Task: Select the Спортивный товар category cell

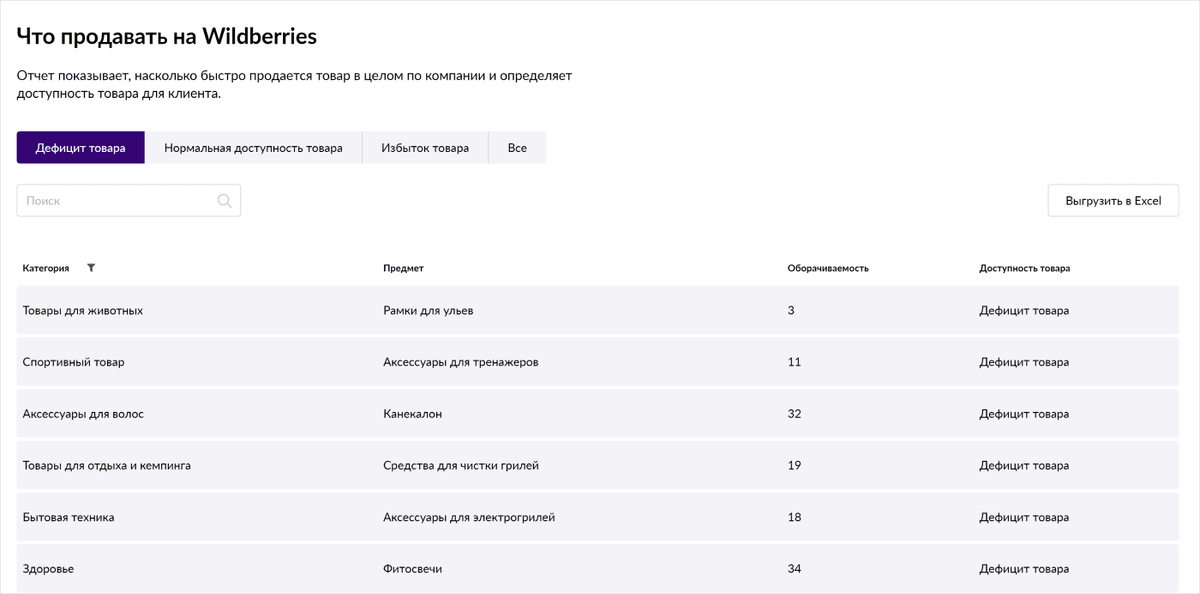Action: (x=74, y=362)
